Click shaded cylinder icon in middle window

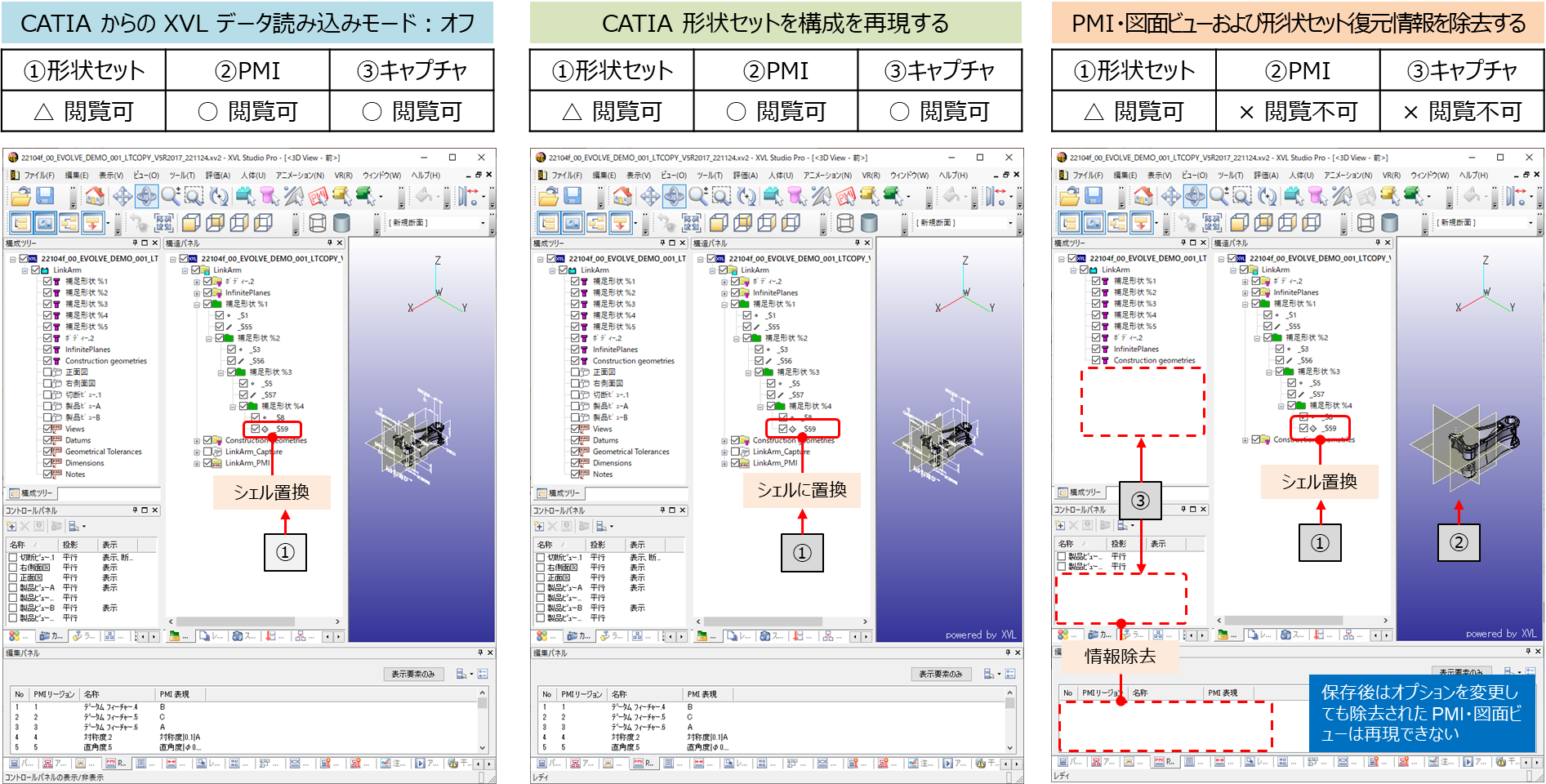[x=869, y=223]
